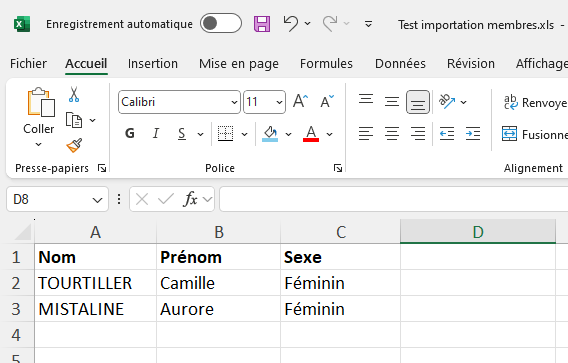Image resolution: width=568 pixels, height=363 pixels.
Task: Click the select all corner triangle
Action: click(x=24, y=232)
